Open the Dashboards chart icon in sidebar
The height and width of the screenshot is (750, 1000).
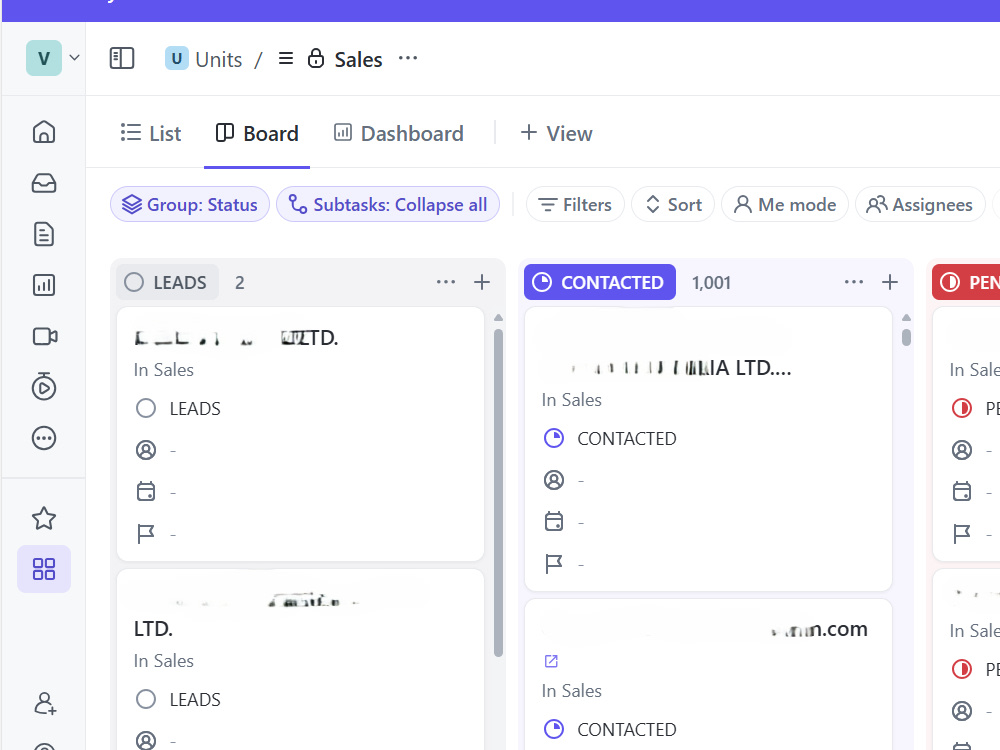(44, 285)
